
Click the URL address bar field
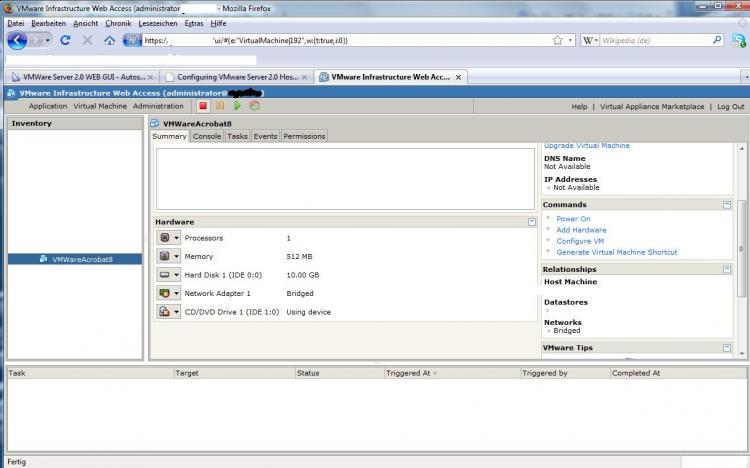pyautogui.click(x=347, y=41)
